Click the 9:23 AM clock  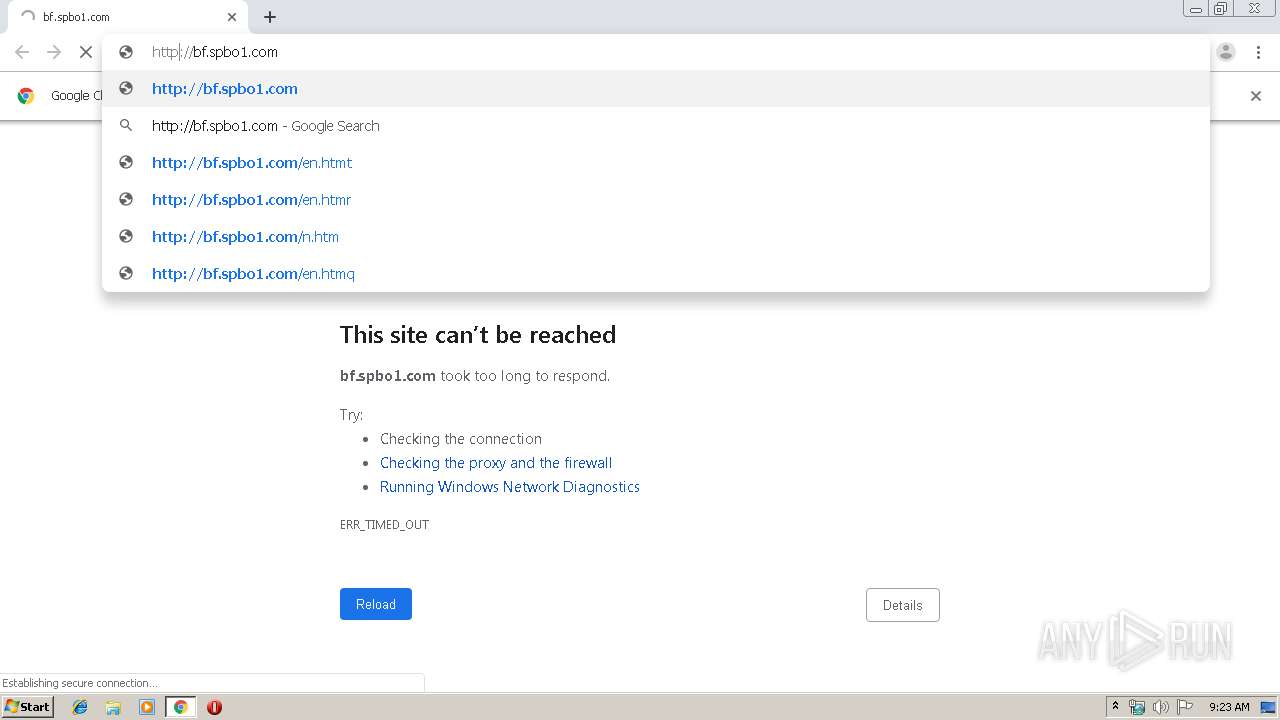tap(1229, 707)
